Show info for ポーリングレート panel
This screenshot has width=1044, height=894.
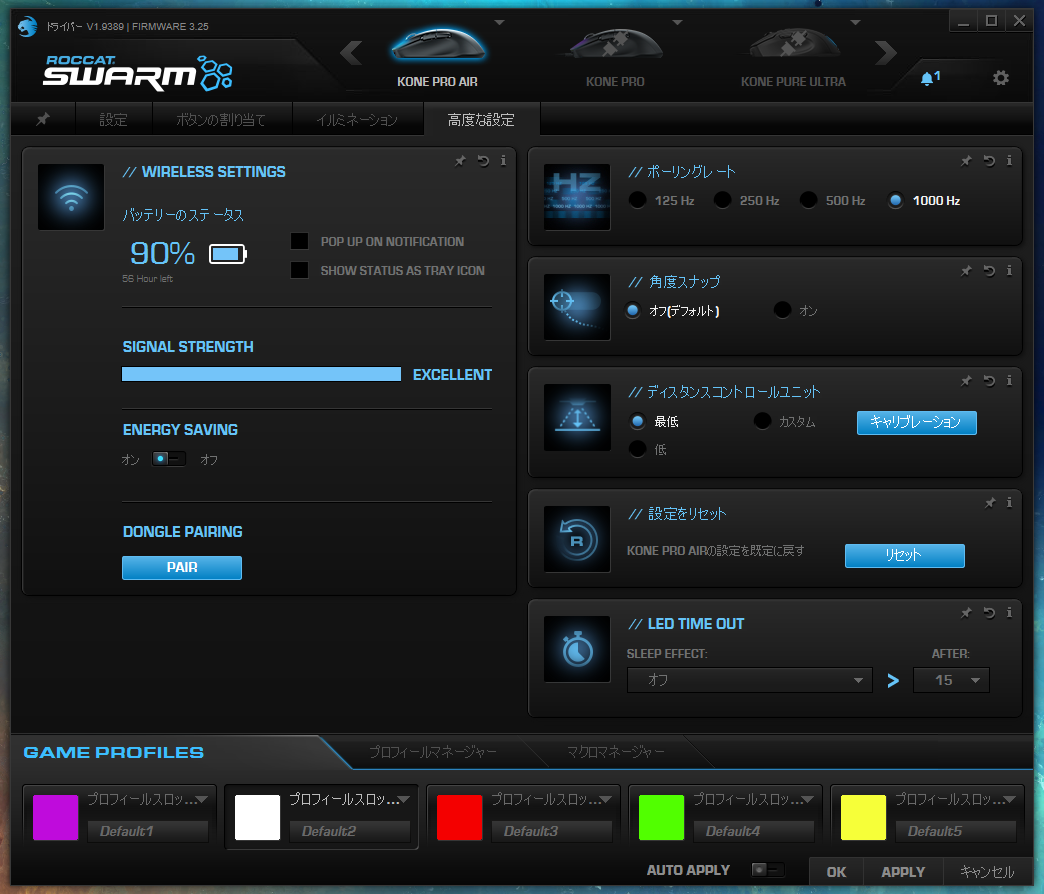(1009, 161)
